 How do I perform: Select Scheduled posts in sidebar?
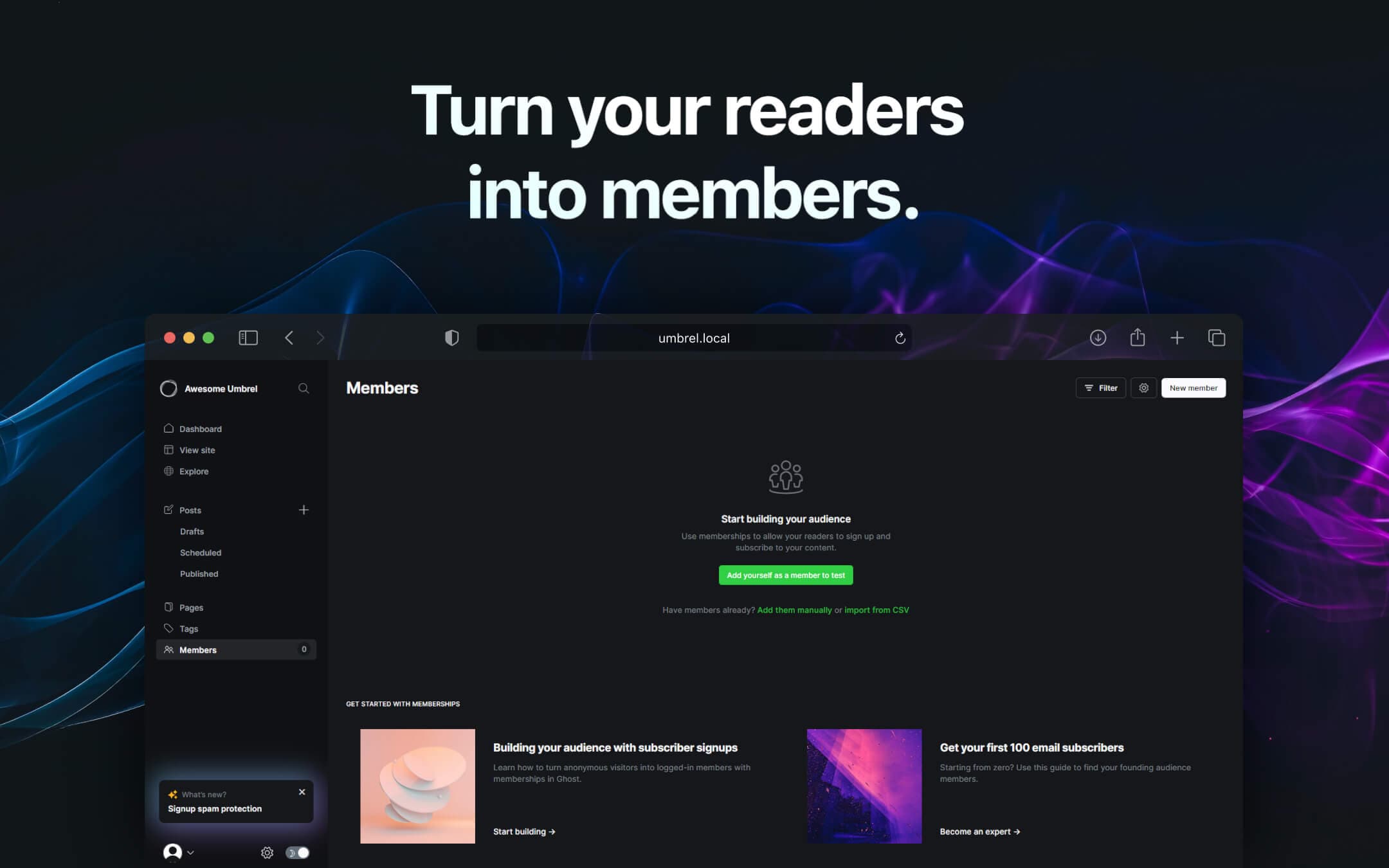pos(200,552)
